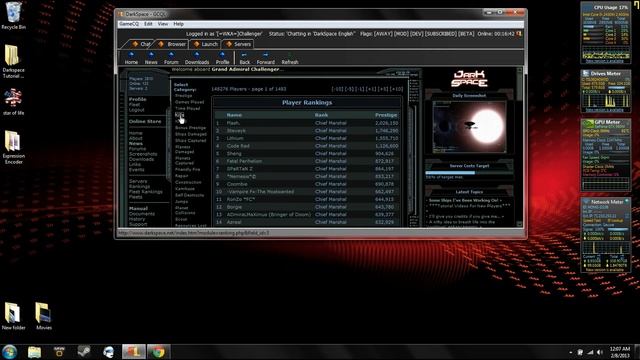Open Online Store in site sidebar
640x360 pixels.
pyautogui.click(x=145, y=122)
